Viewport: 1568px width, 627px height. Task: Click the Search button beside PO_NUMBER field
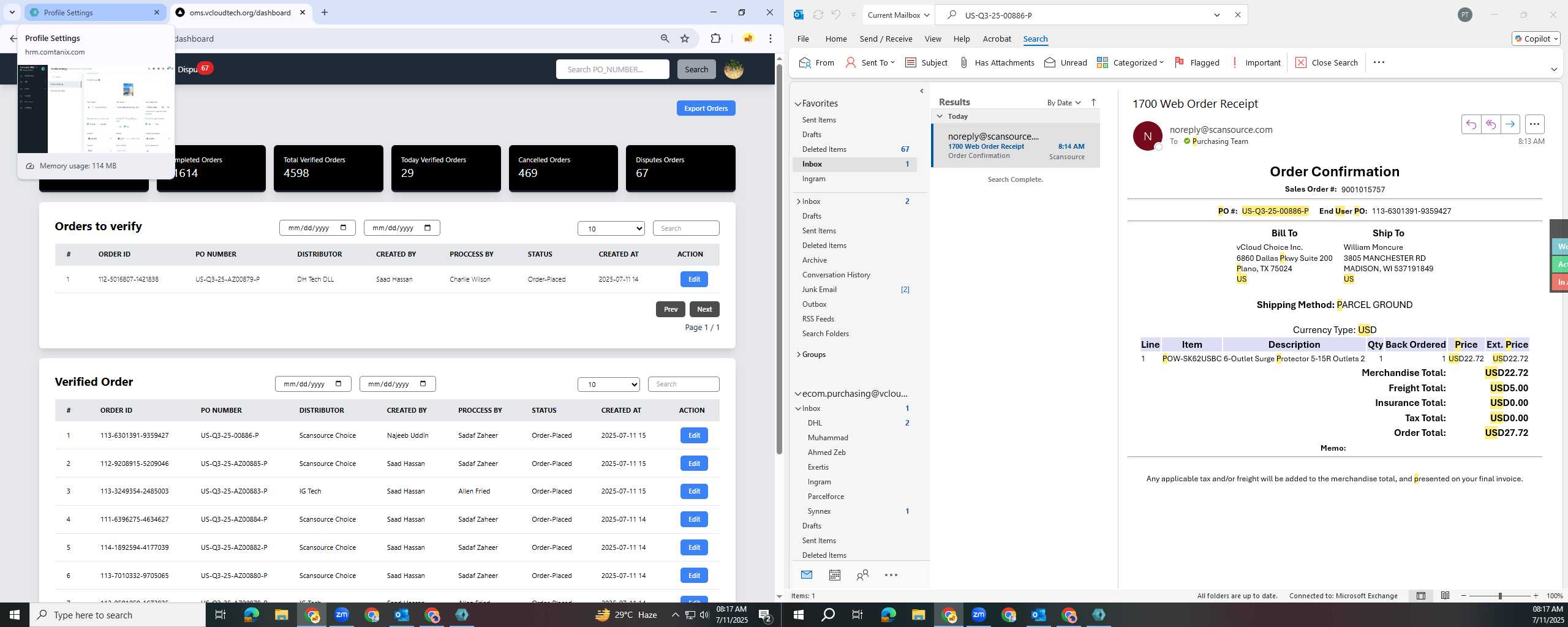[x=696, y=69]
